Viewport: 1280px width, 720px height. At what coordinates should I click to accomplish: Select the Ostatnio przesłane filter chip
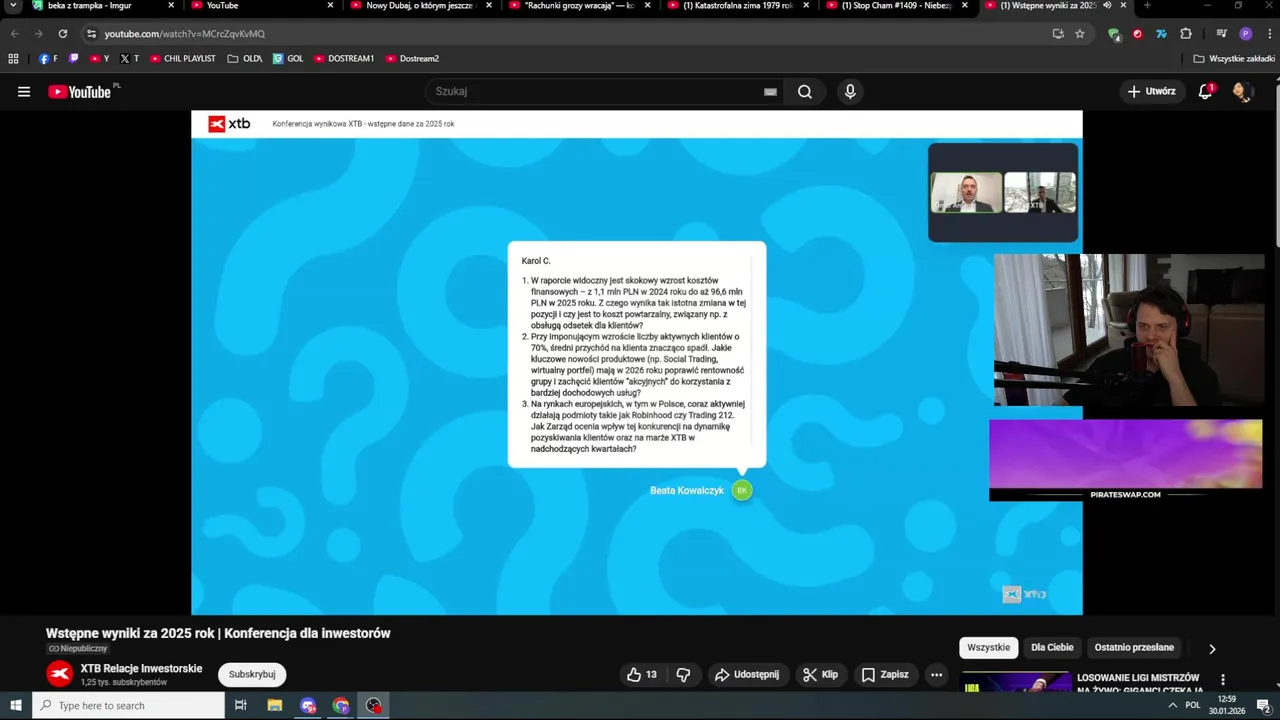pos(1134,648)
